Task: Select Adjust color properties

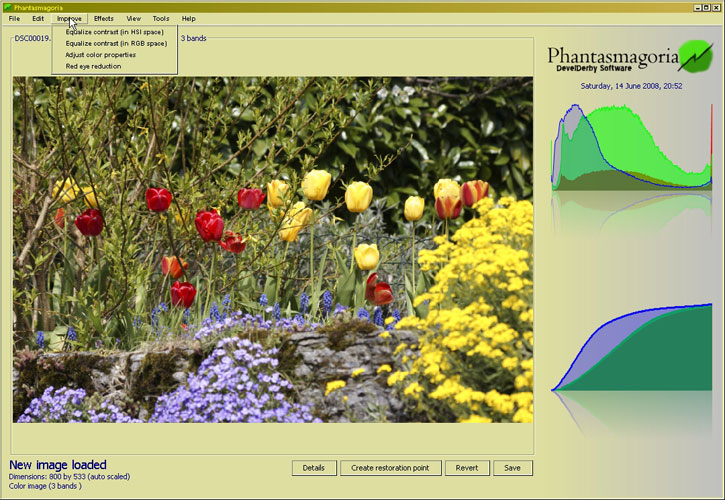Action: pos(100,55)
